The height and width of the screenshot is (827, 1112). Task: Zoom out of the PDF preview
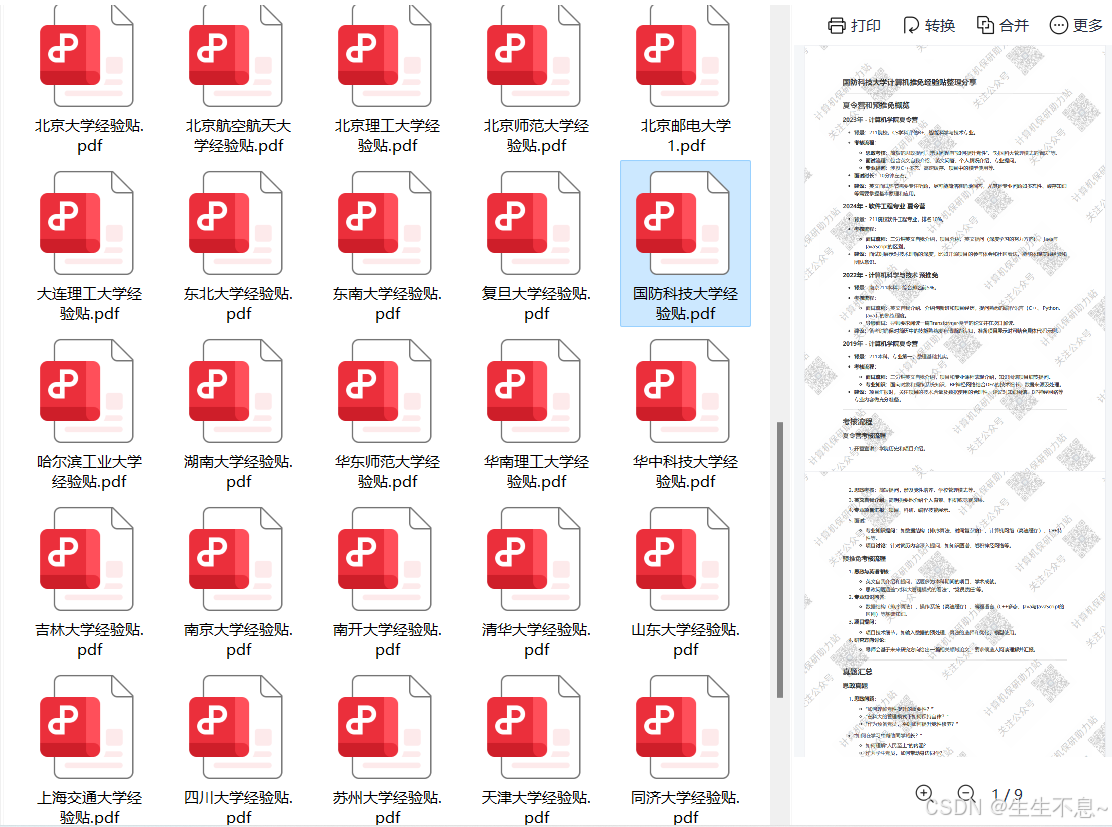pyautogui.click(x=966, y=794)
